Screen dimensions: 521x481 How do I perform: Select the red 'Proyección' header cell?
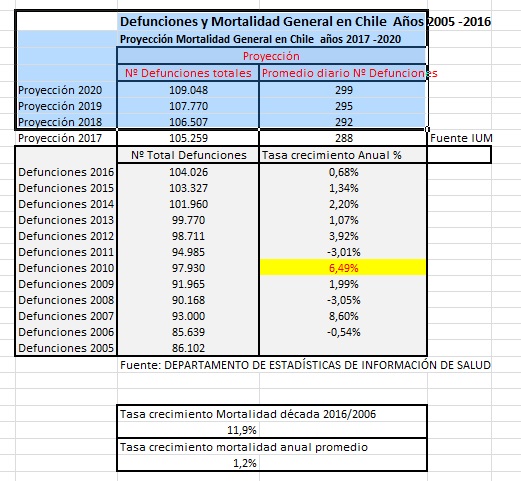point(271,56)
